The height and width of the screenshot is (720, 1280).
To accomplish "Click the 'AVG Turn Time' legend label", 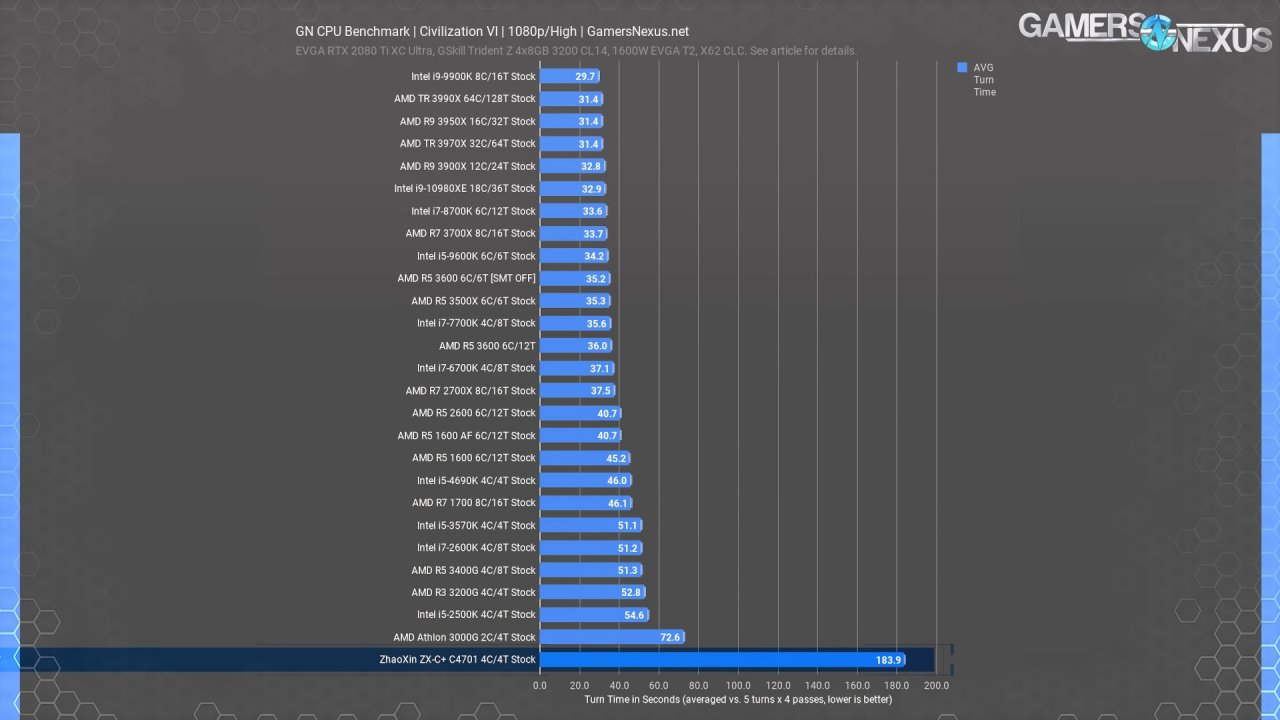I will [x=984, y=80].
